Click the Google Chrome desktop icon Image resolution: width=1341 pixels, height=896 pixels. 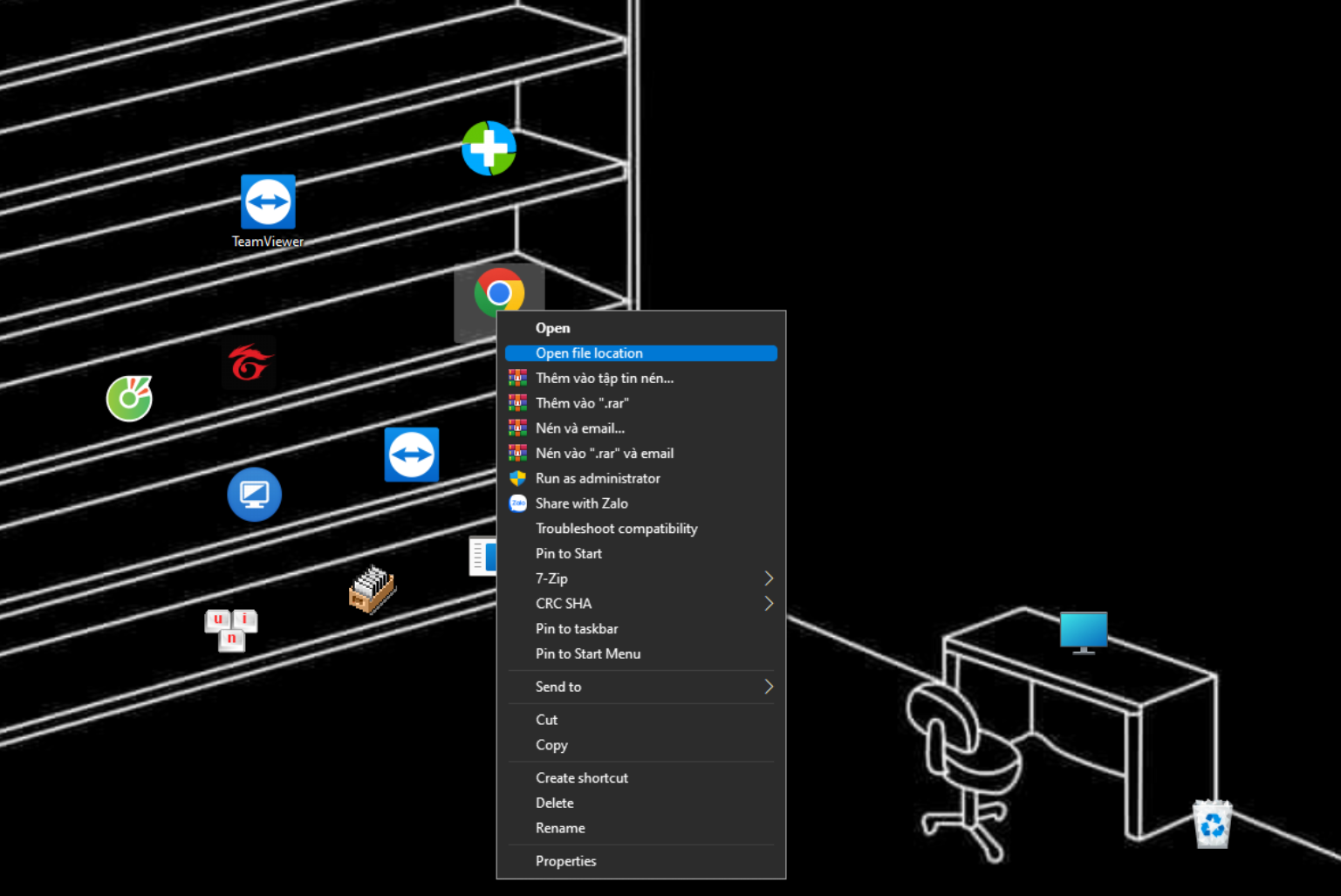(499, 291)
